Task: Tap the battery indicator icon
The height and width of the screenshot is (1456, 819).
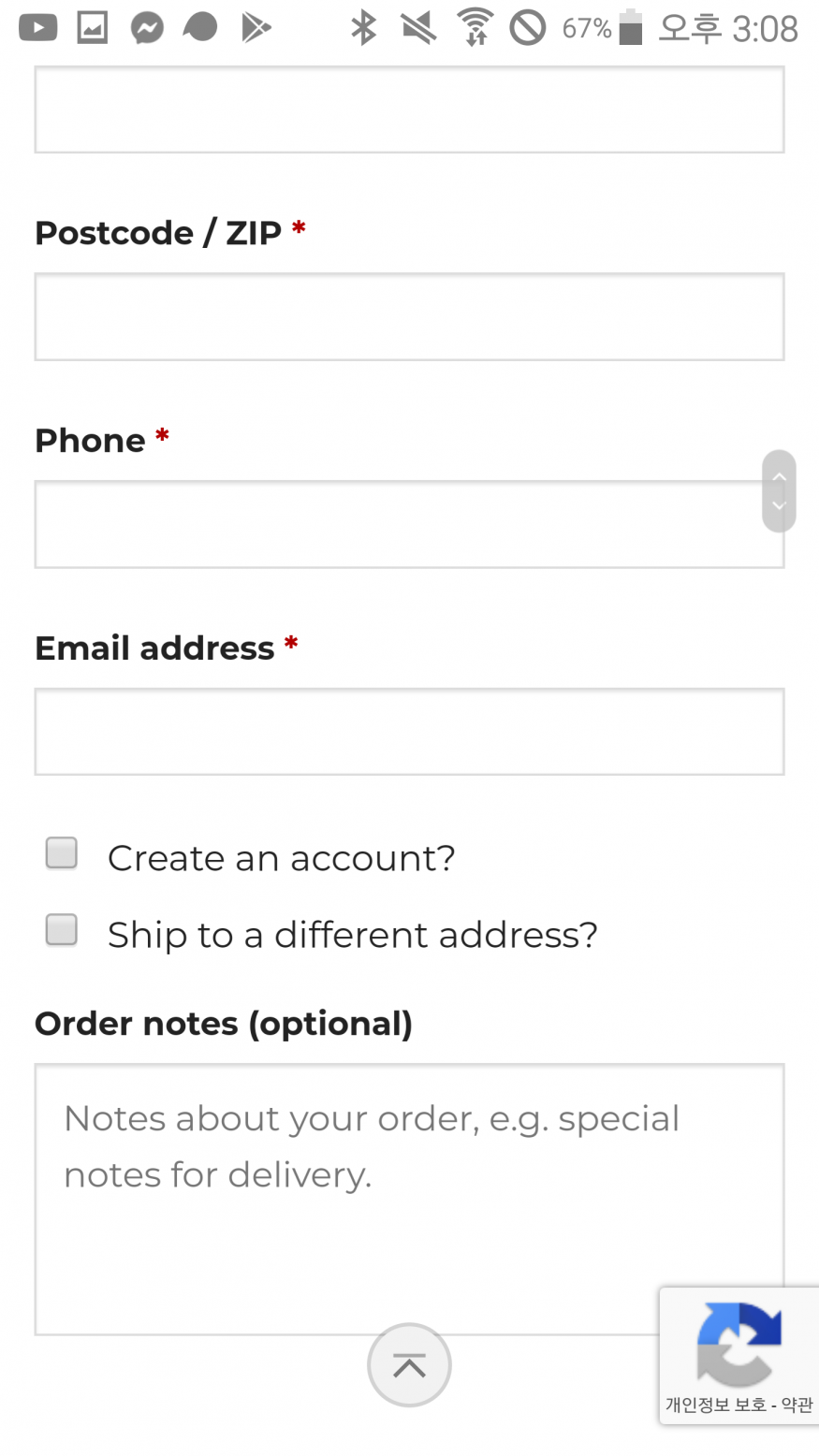Action: pos(631,27)
